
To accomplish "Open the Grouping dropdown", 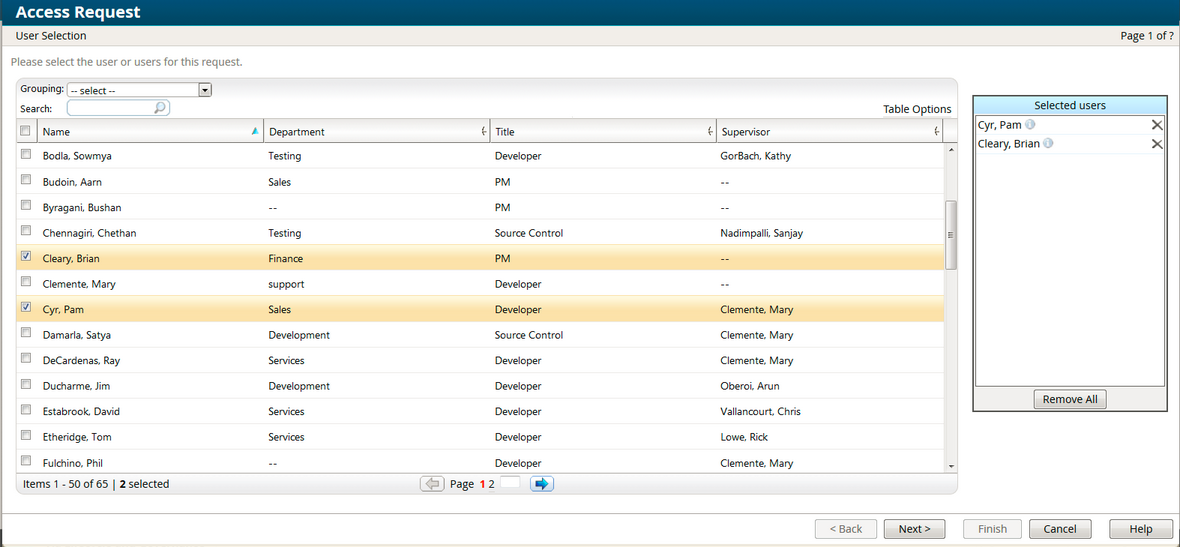I will [205, 90].
